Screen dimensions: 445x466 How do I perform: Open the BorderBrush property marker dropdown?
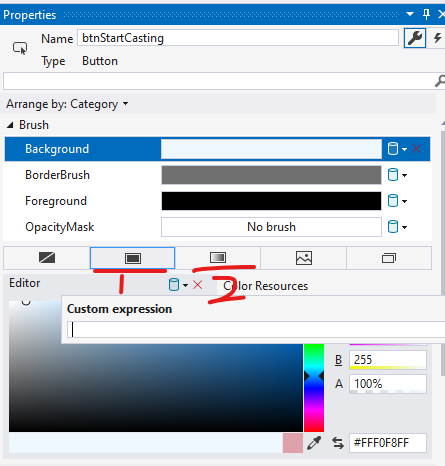[397, 175]
